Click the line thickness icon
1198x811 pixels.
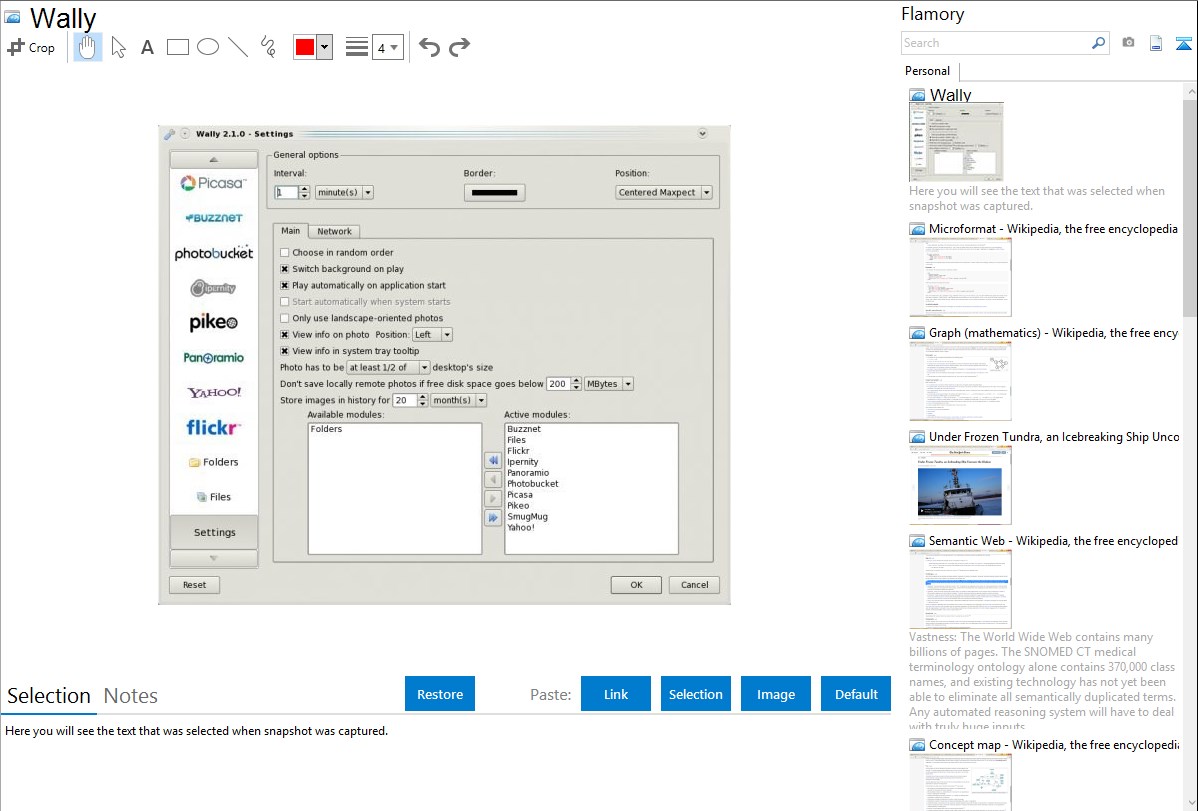coord(356,47)
